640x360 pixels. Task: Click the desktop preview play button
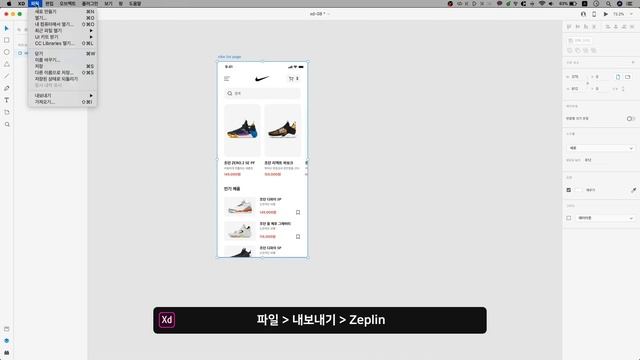point(606,14)
